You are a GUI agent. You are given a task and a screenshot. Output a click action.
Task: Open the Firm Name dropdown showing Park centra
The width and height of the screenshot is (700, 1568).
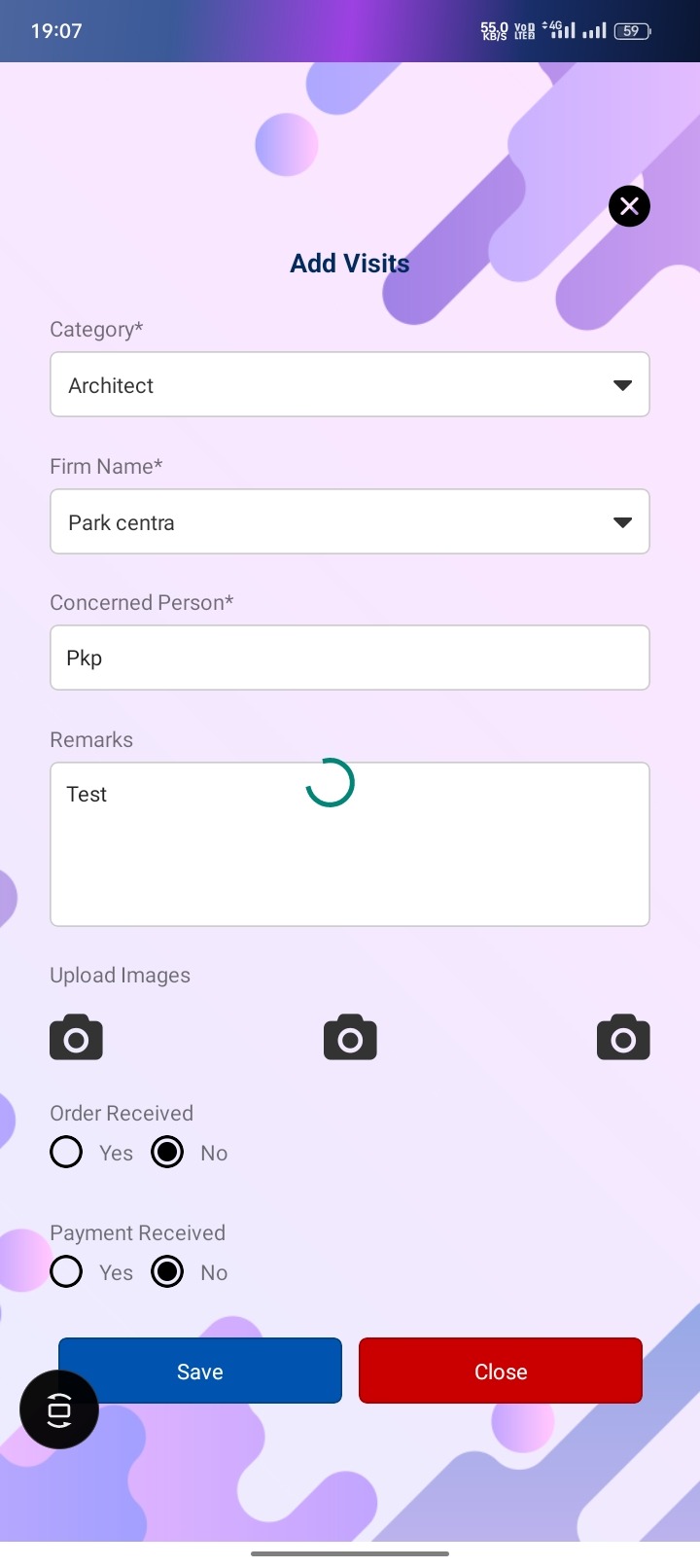[331, 522]
